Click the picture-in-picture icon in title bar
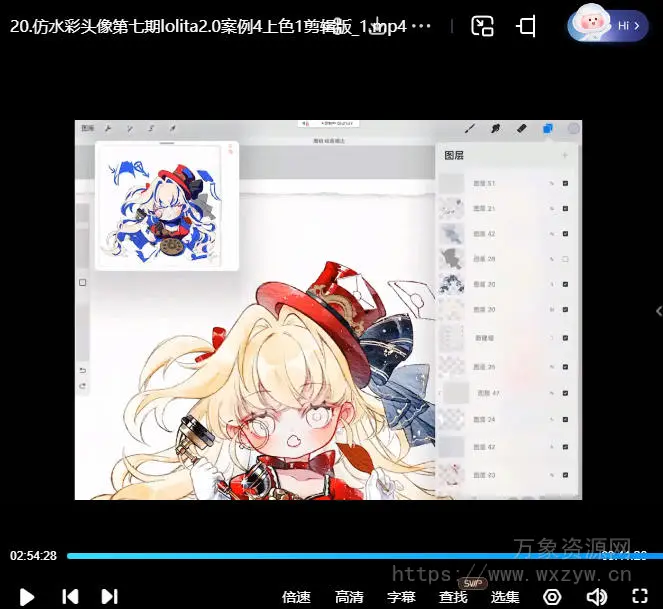The width and height of the screenshot is (663, 609). coord(483,26)
